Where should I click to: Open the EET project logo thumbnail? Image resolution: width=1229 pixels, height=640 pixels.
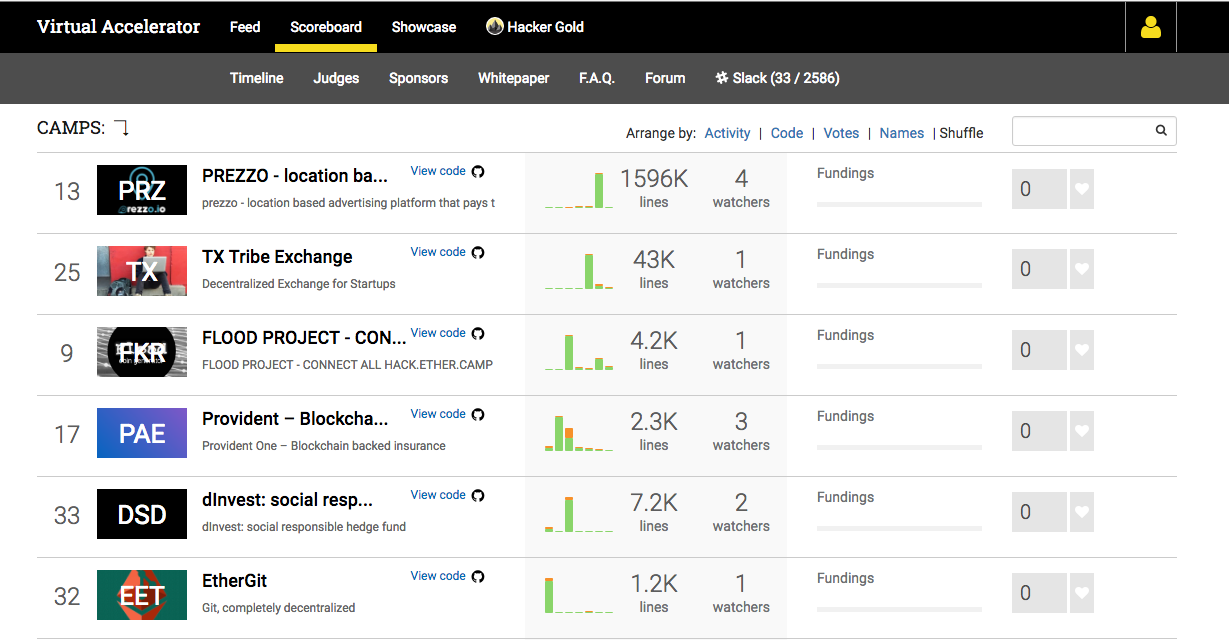point(142,595)
